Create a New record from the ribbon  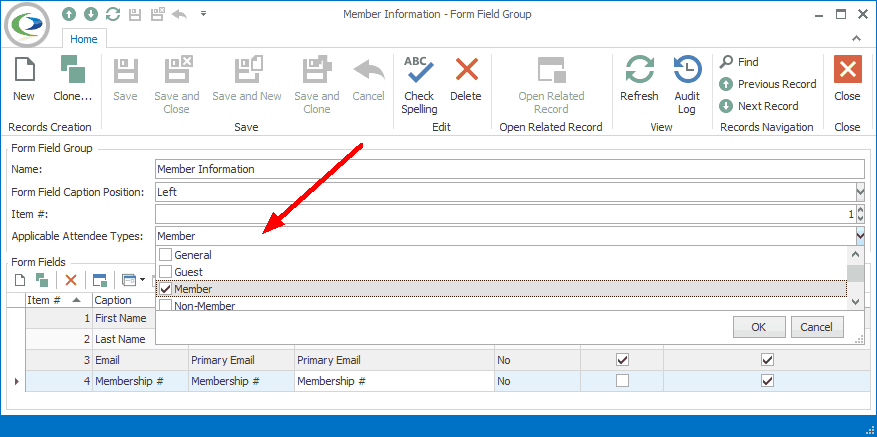(24, 80)
